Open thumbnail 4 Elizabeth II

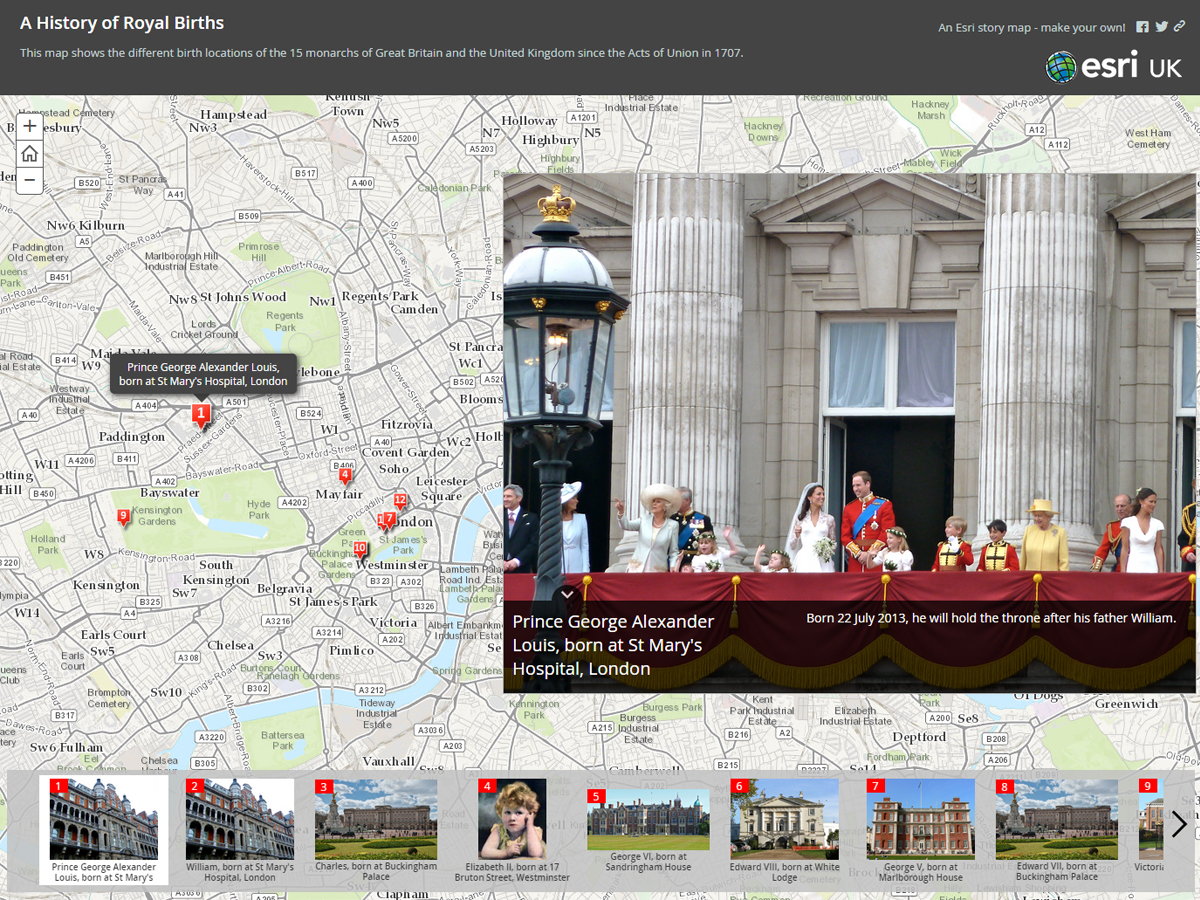(x=512, y=830)
